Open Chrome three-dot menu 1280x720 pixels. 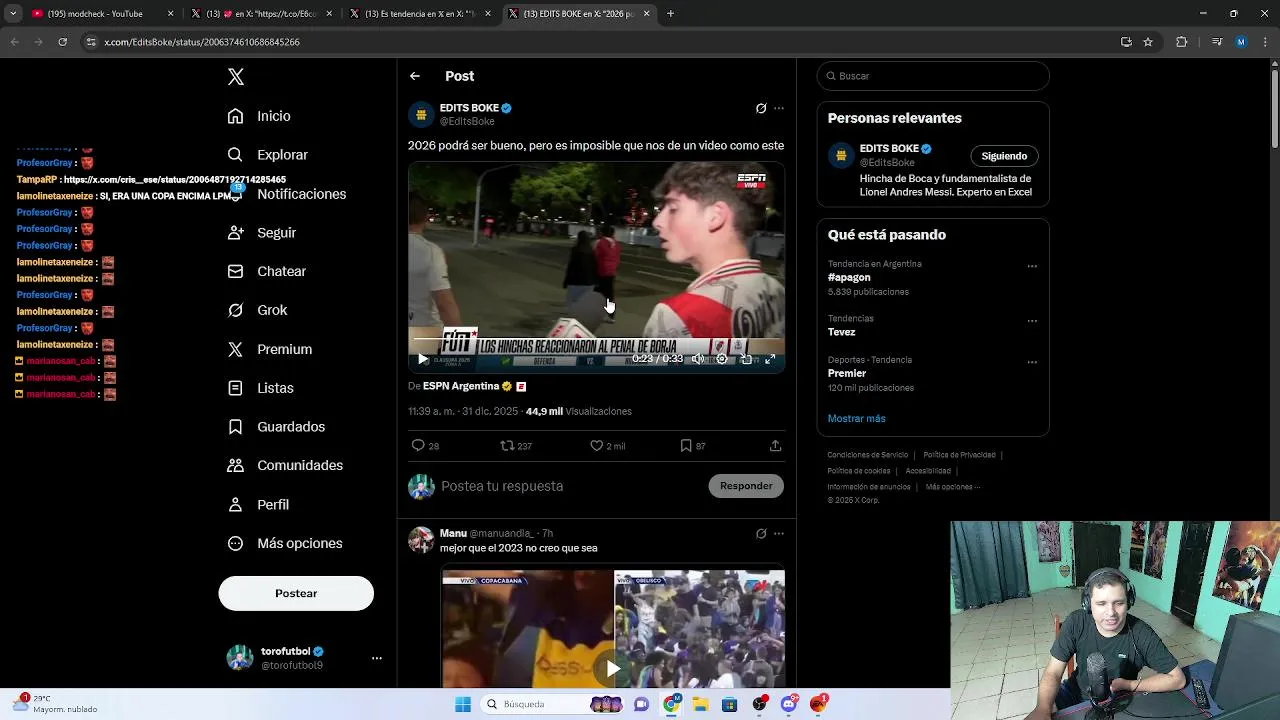(1263, 42)
